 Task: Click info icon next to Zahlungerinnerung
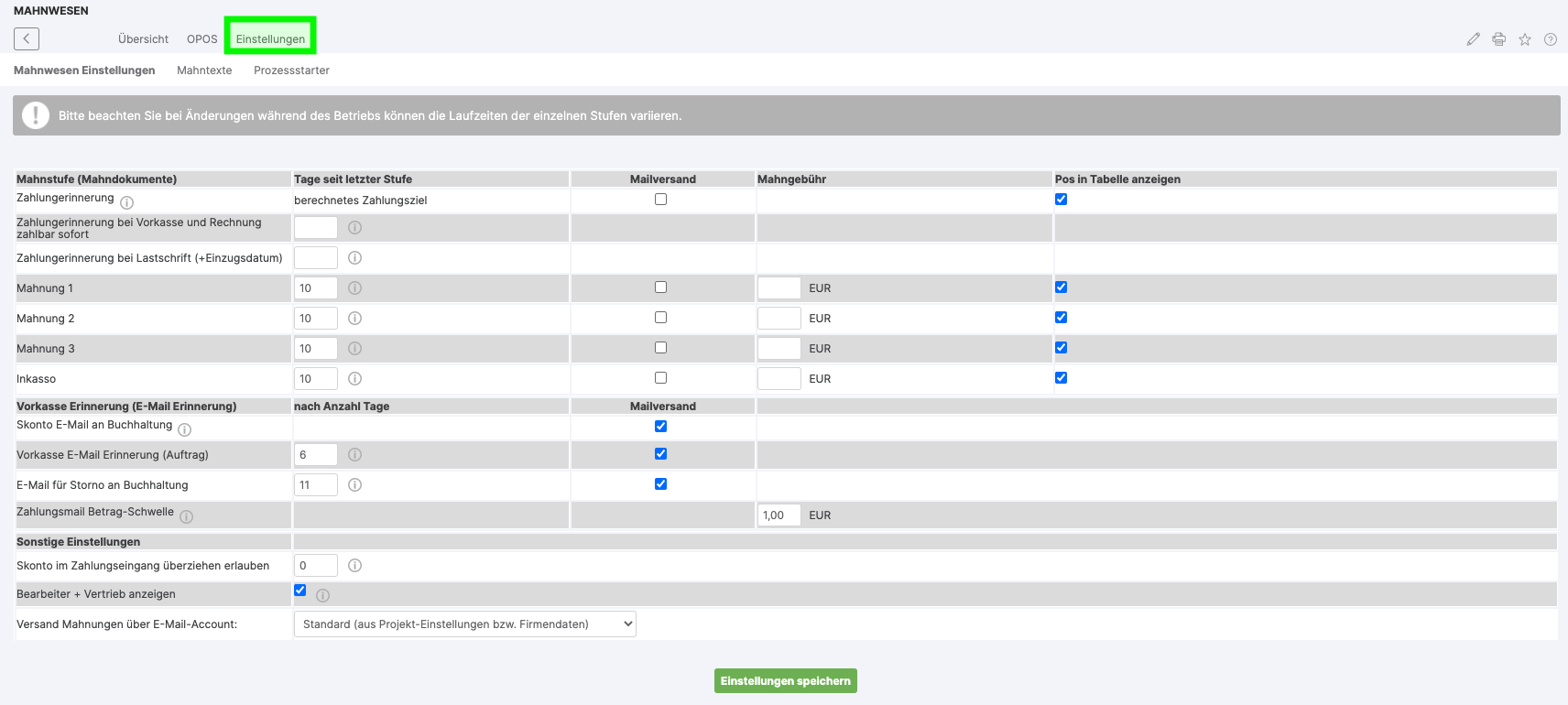(x=127, y=202)
